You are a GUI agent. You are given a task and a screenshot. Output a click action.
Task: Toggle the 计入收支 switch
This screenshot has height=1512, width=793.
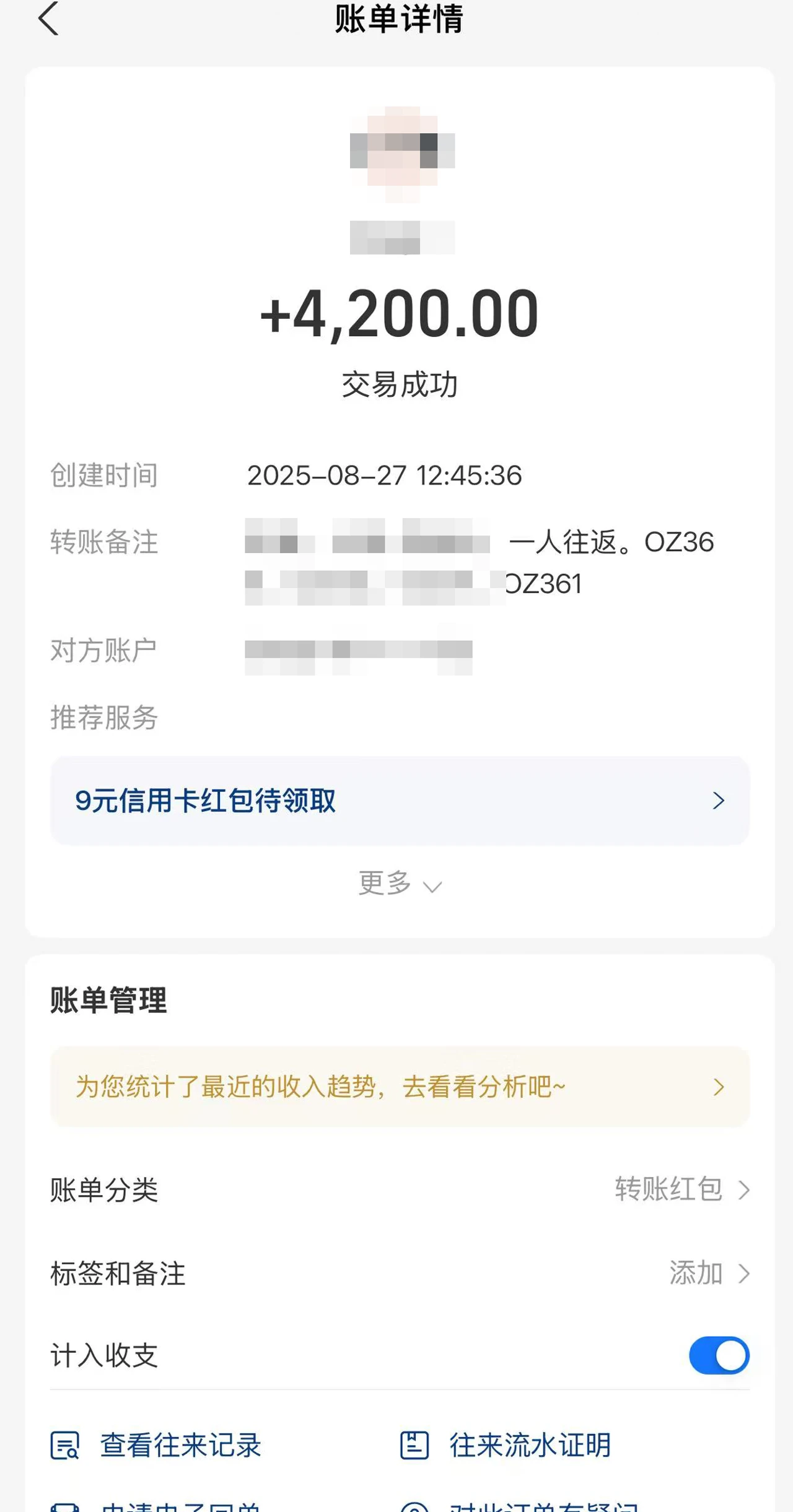[719, 1355]
